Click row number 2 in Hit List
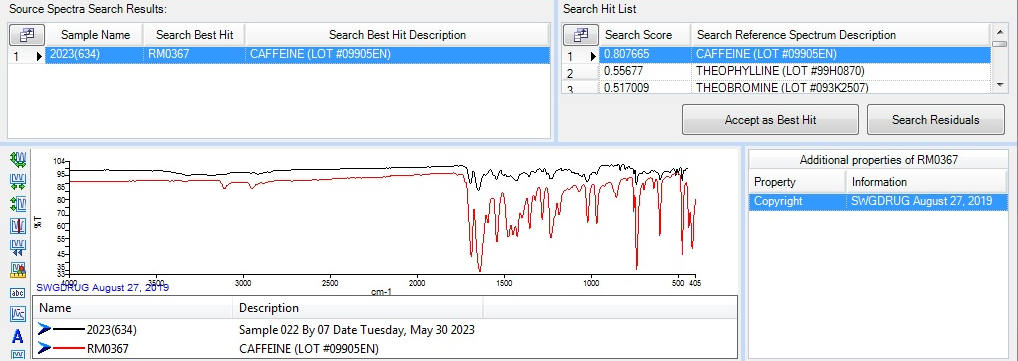Screen dimensions: 1018x361 pyautogui.click(x=580, y=72)
